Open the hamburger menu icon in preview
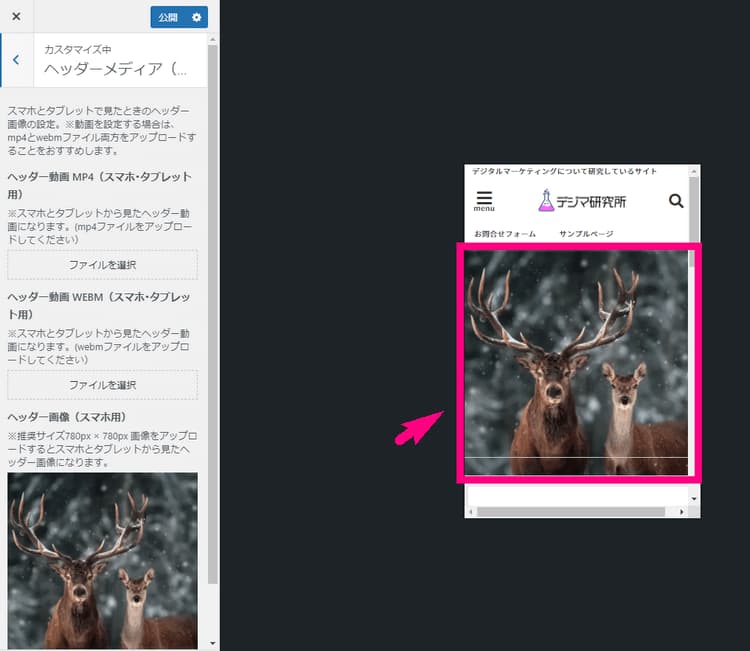The image size is (750, 651). coord(484,201)
